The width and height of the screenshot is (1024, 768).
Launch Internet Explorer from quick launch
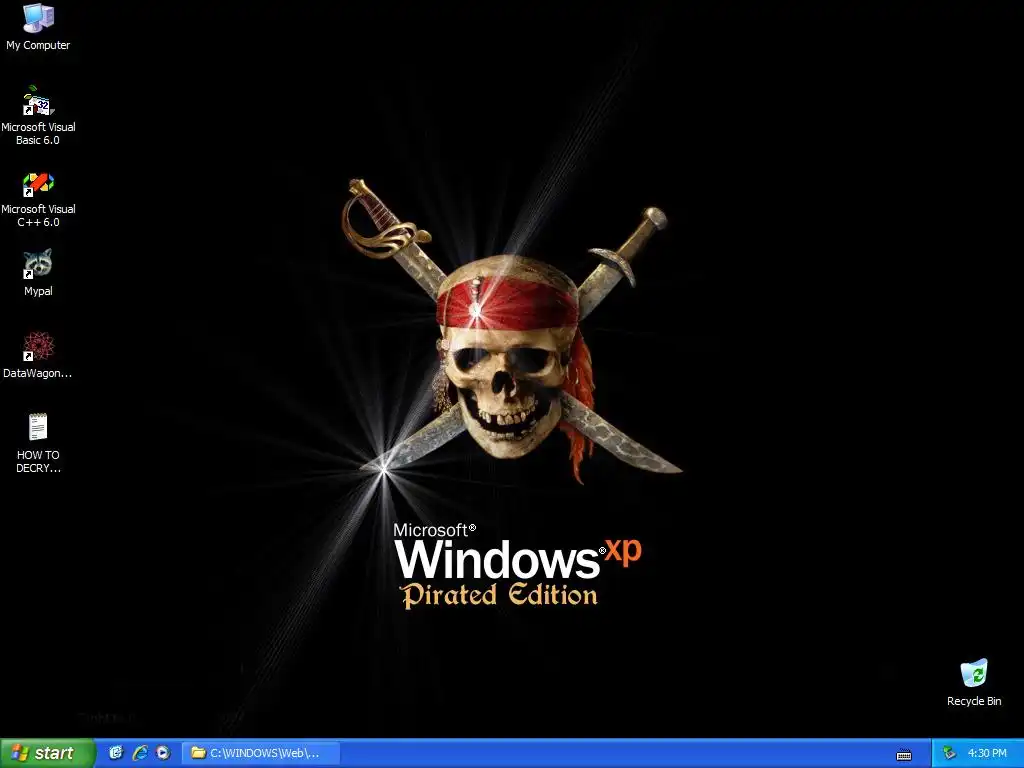coord(140,753)
